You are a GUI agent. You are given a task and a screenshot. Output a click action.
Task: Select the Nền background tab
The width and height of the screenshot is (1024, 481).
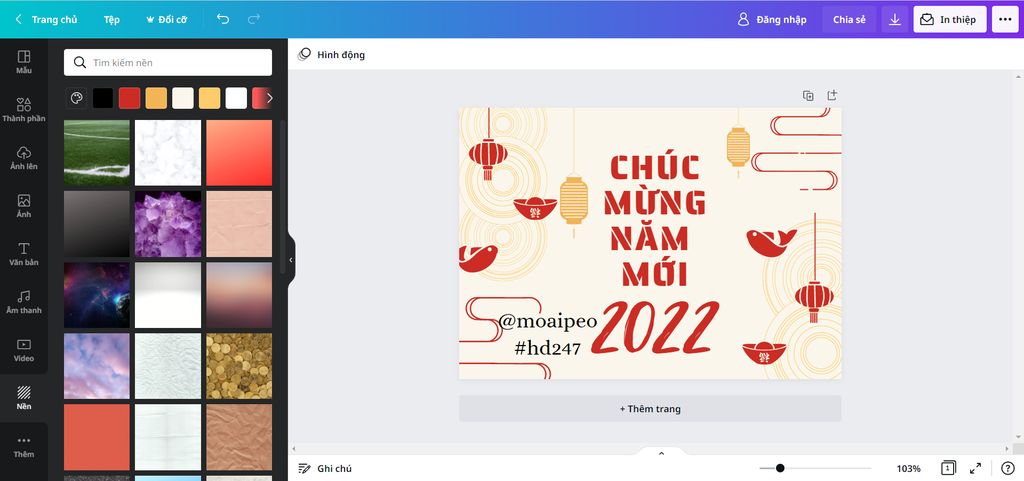[24, 397]
